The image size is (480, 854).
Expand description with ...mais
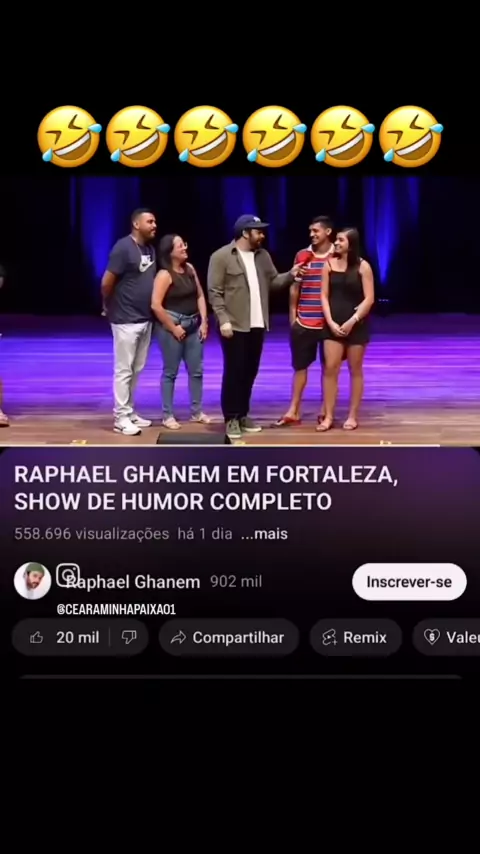[264, 534]
